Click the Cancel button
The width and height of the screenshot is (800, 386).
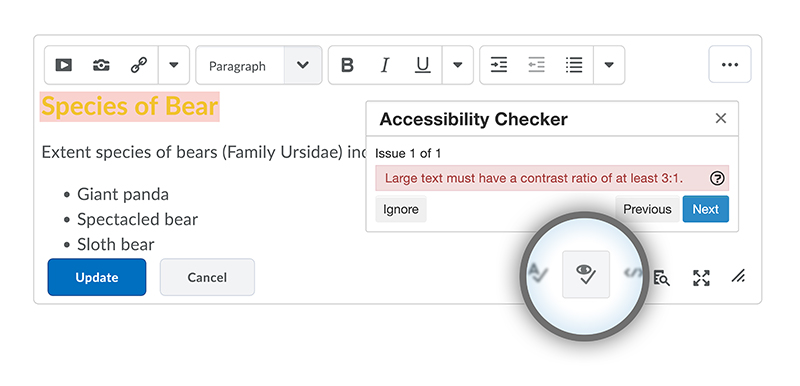coord(207,277)
